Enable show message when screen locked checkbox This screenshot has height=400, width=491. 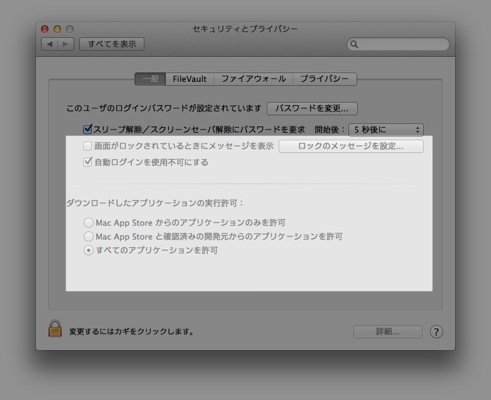tap(87, 146)
